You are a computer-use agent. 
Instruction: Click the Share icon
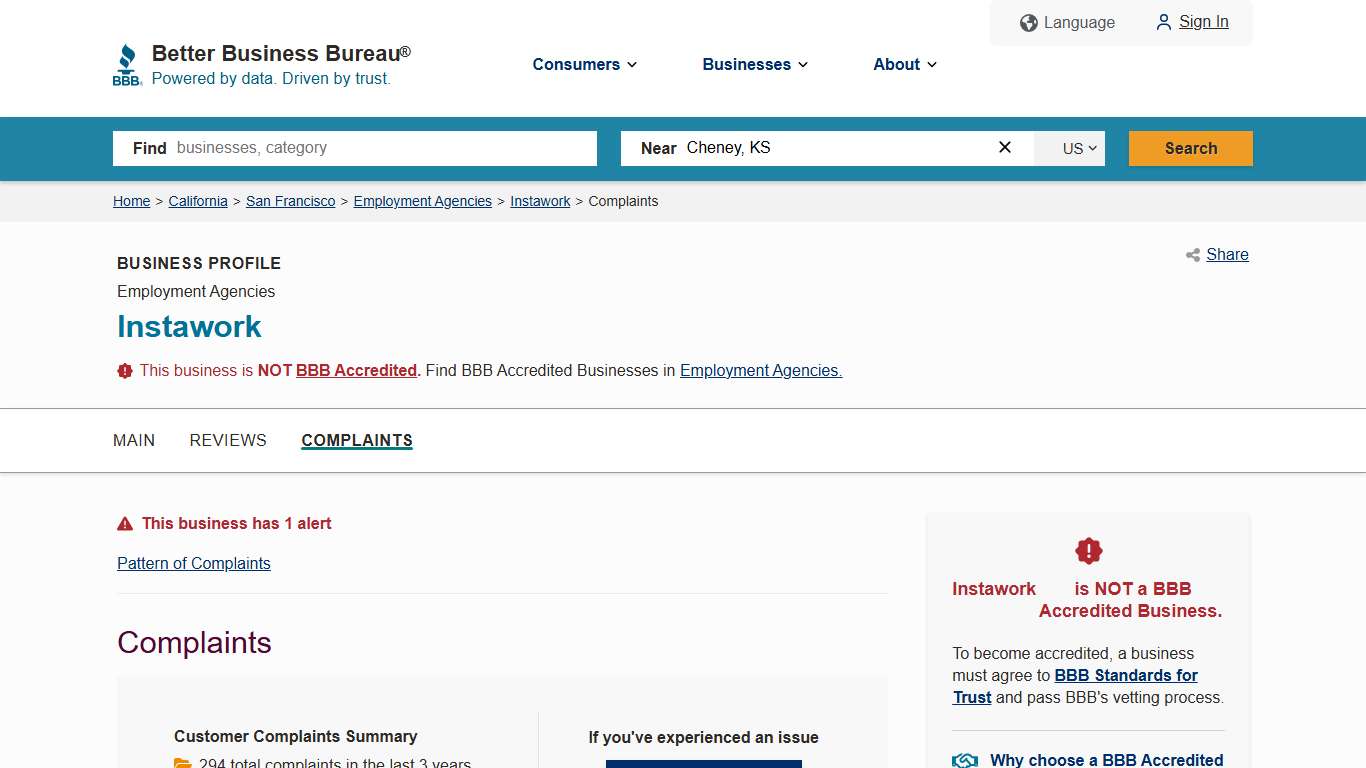(x=1191, y=255)
